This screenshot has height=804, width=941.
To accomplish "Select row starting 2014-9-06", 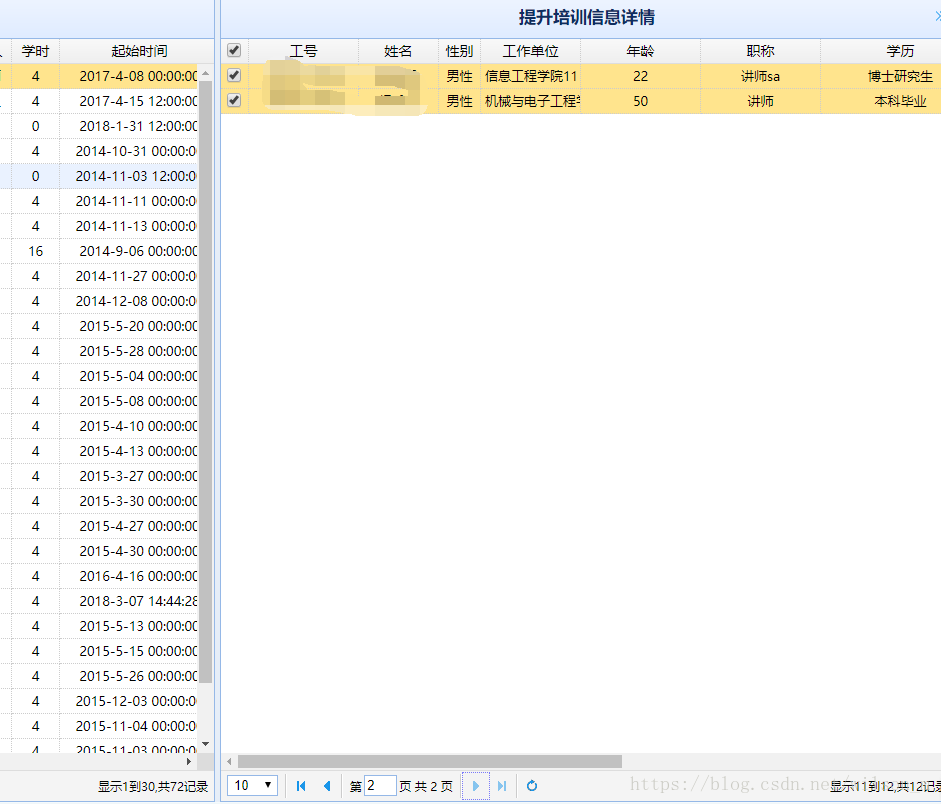I will click(98, 251).
